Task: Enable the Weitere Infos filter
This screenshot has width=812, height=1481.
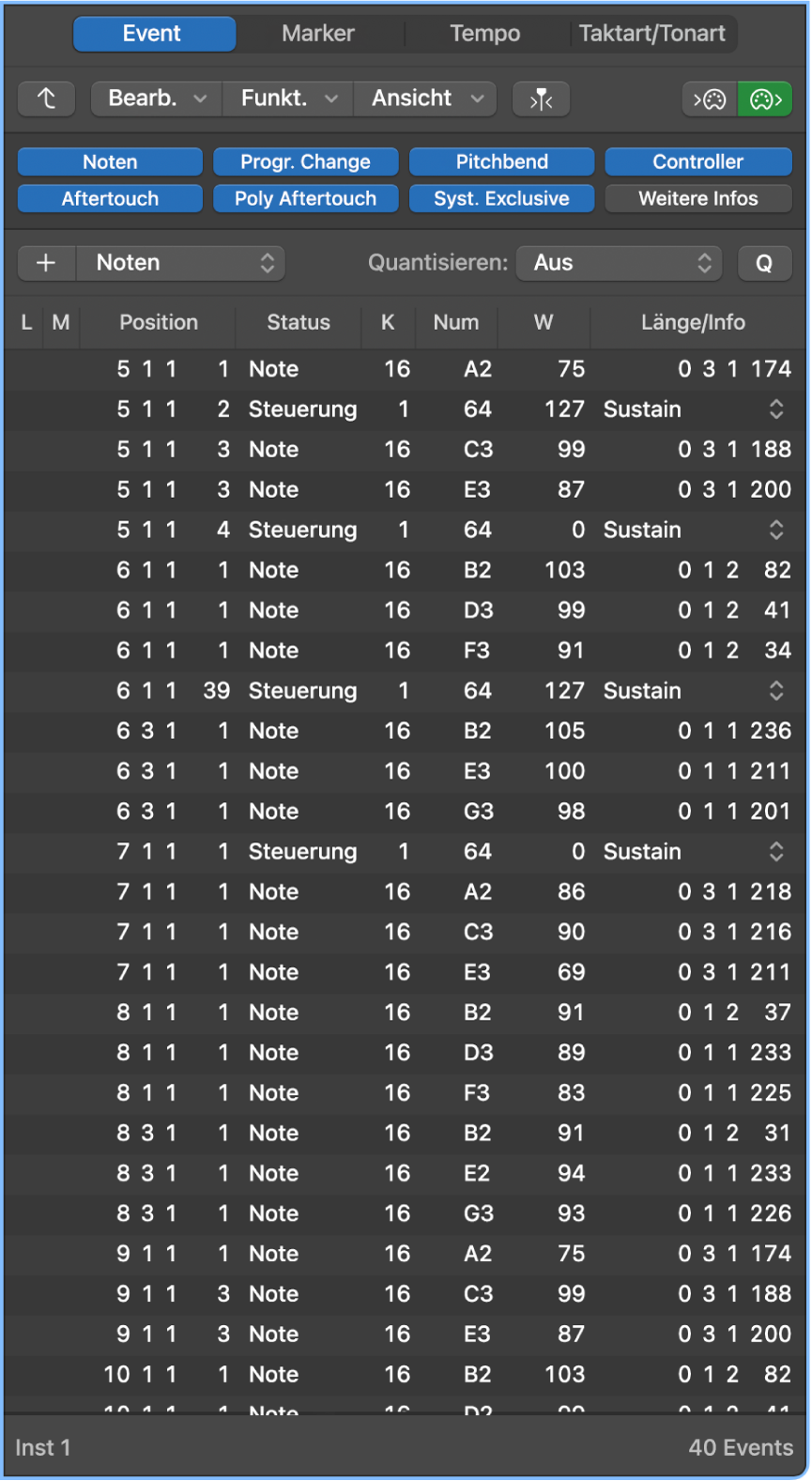Action: tap(697, 199)
